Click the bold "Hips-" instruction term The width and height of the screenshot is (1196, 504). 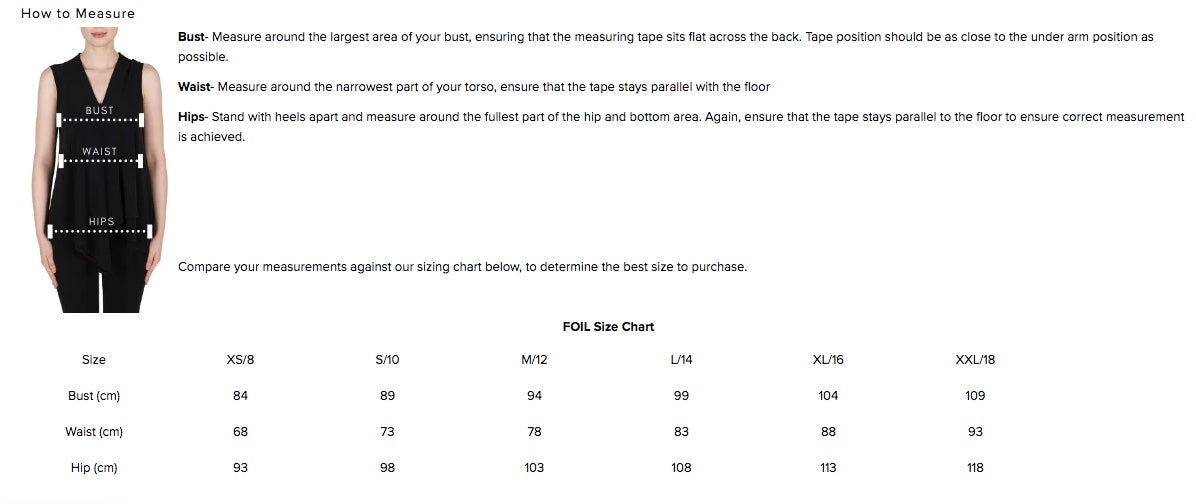[193, 117]
